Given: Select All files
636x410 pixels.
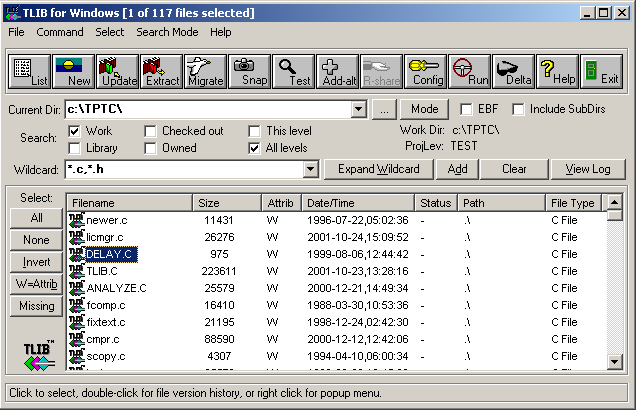Looking at the screenshot, I should point(37,218).
